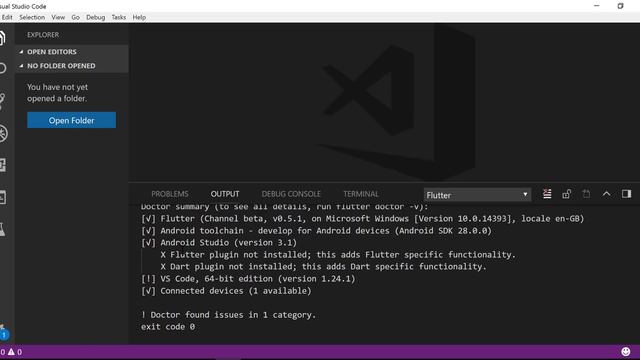Click the smiley feedback icon in status bar
The height and width of the screenshot is (360, 640).
click(x=625, y=351)
